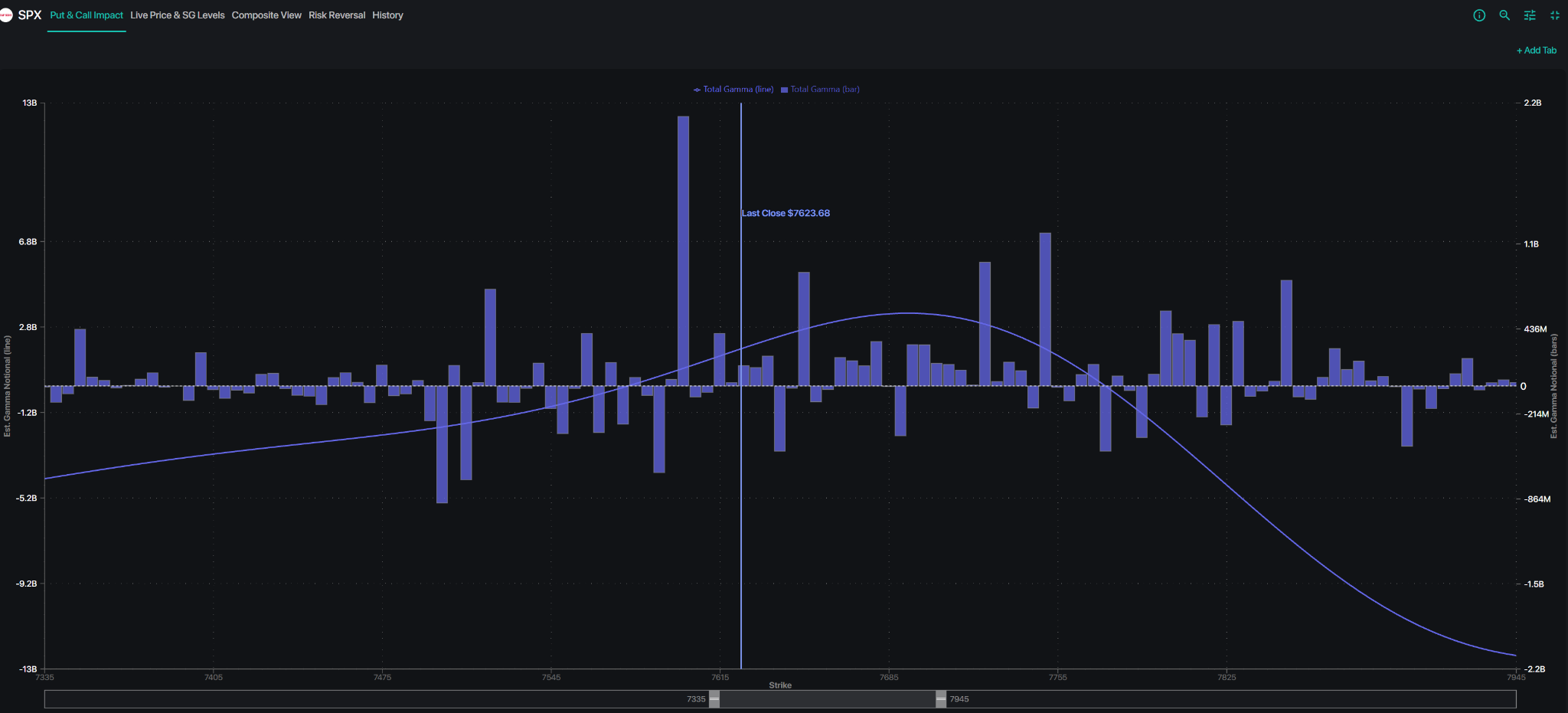Screen dimensions: 1568x713
Task: Grab the right range slider handle at 7945
Action: click(941, 699)
